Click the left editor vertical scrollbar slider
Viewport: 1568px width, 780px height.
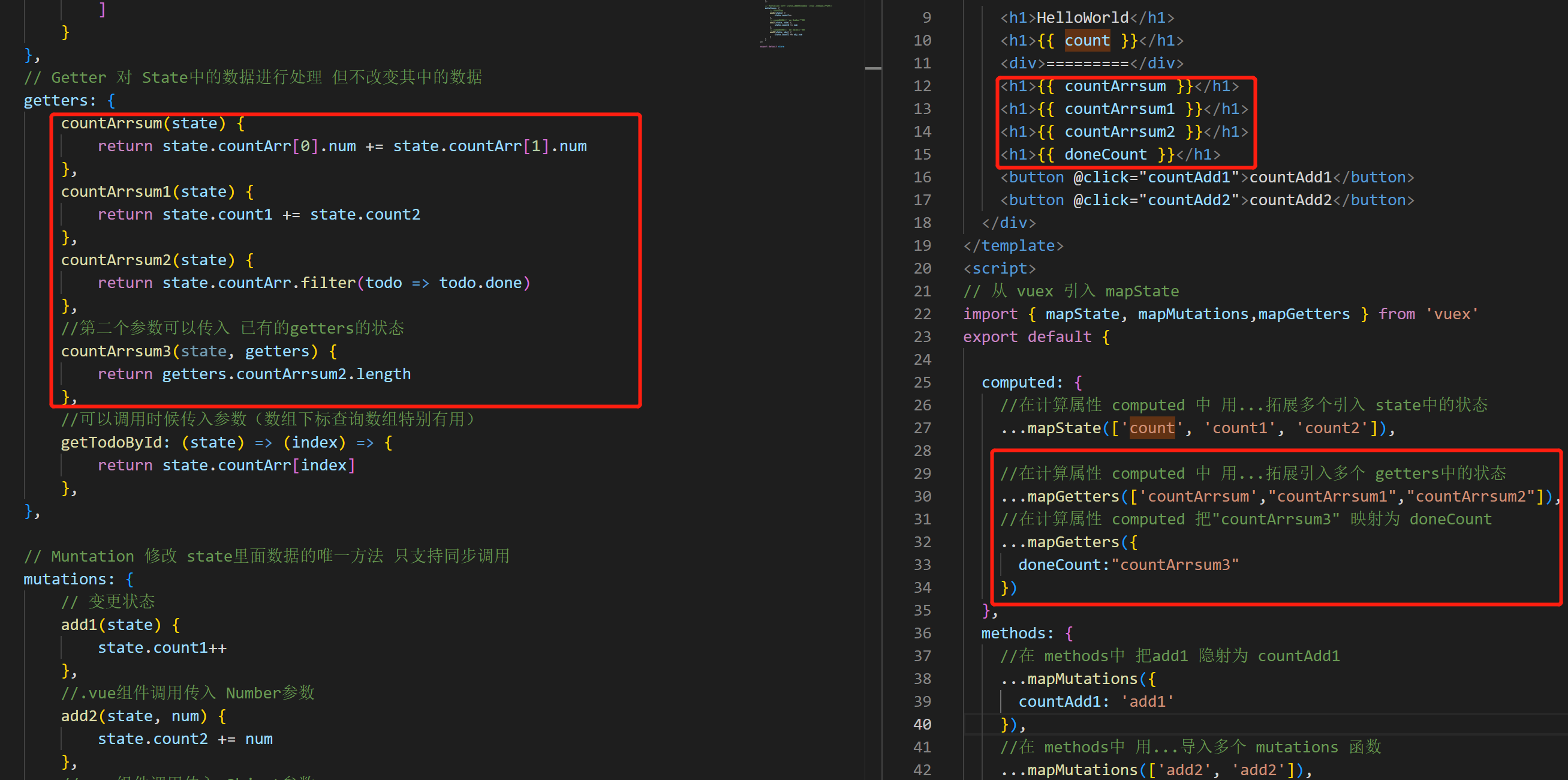pyautogui.click(x=873, y=68)
